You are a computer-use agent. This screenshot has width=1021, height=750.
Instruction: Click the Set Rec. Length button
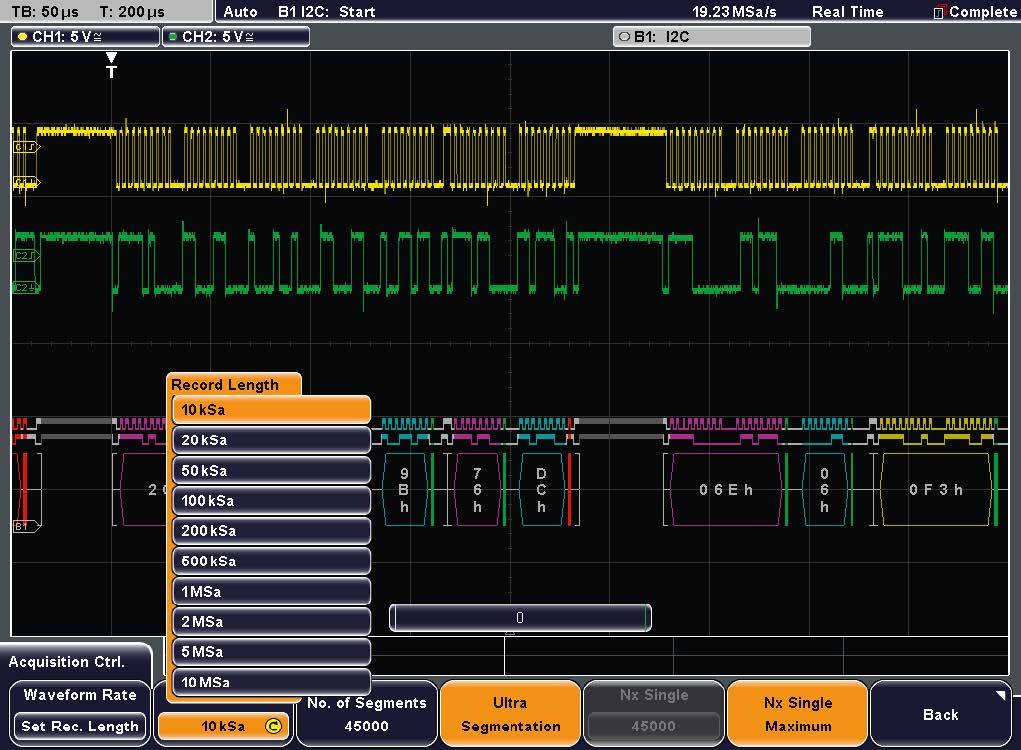point(80,726)
